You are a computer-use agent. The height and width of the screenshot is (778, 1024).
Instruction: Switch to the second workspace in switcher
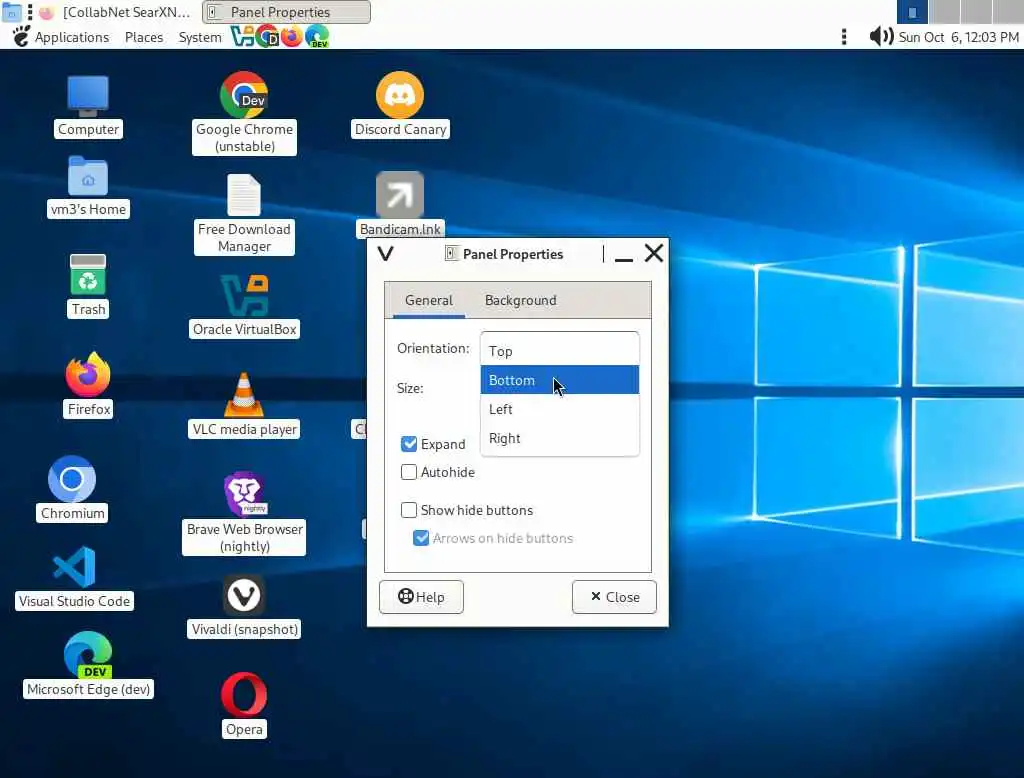pyautogui.click(x=944, y=12)
